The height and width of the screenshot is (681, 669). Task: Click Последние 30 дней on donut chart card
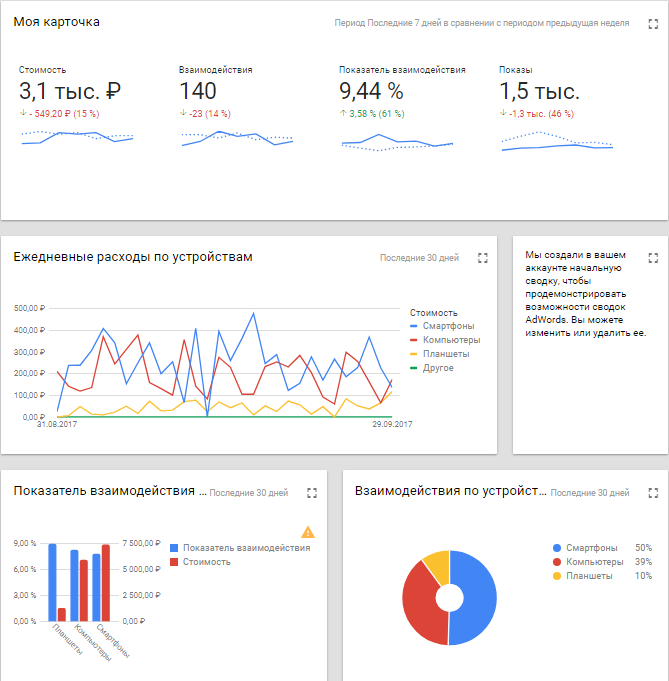click(590, 493)
